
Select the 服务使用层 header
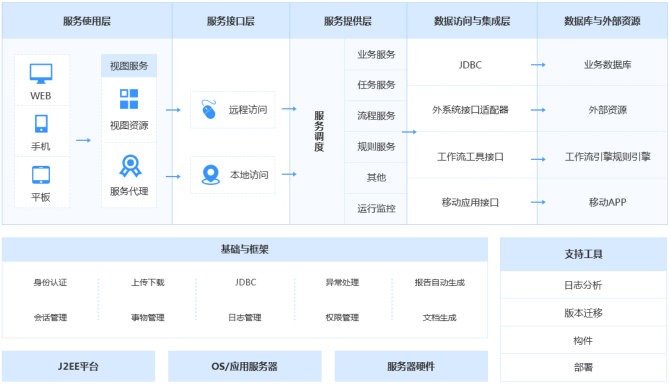(x=87, y=21)
